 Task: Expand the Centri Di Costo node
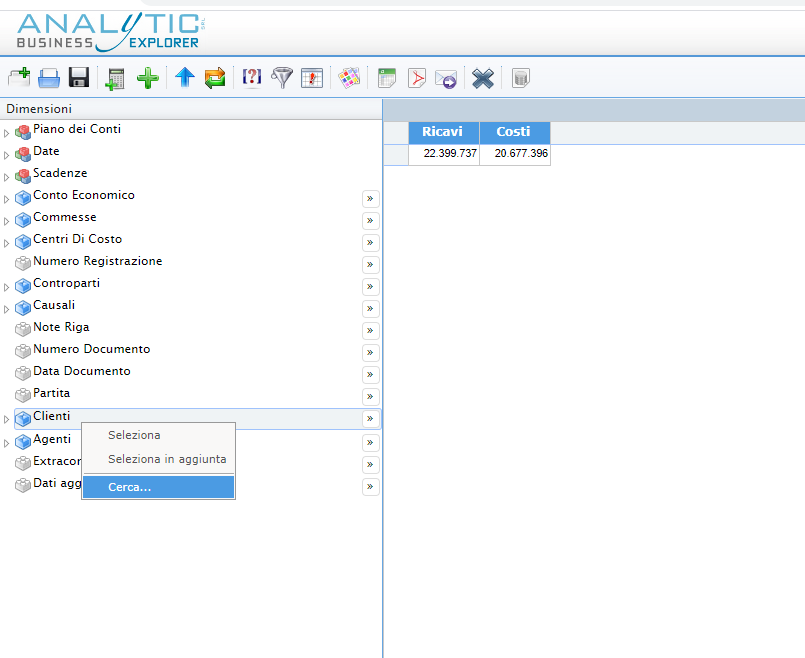tap(6, 243)
